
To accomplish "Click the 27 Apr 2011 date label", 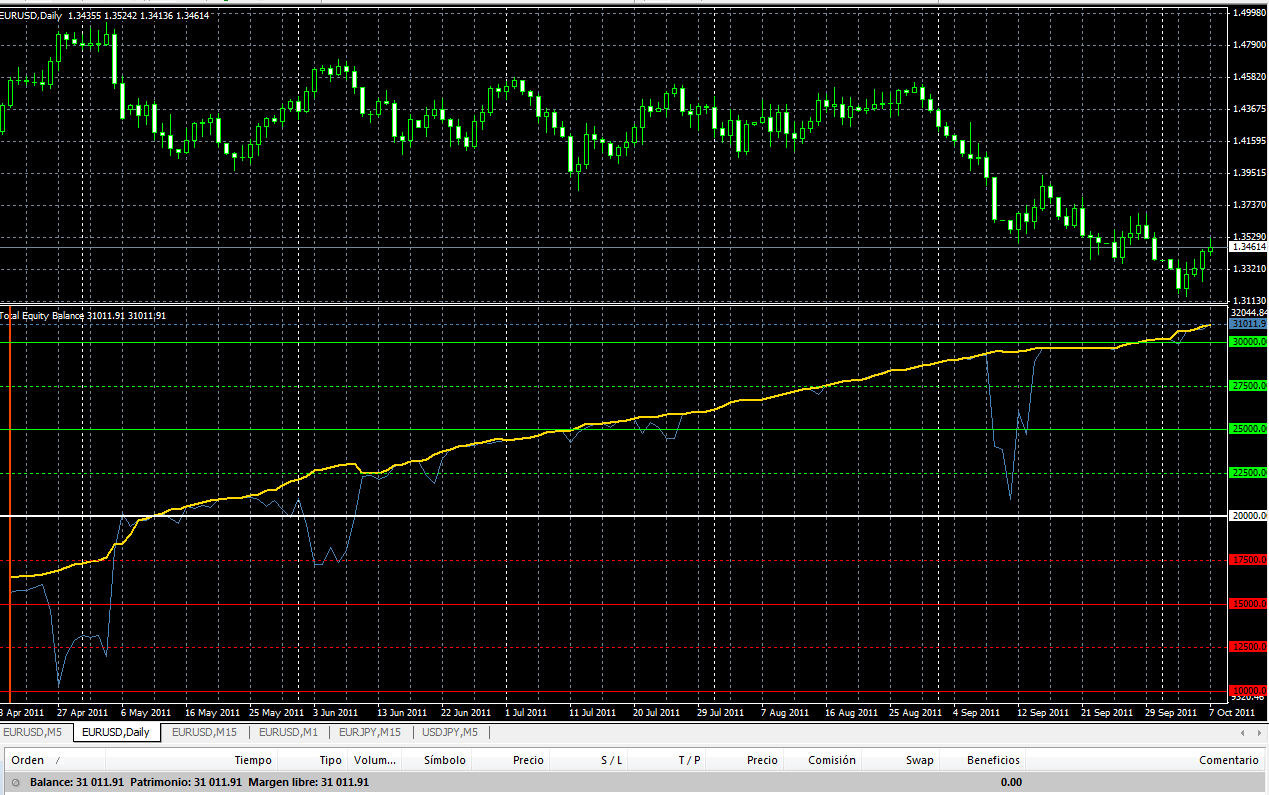I will [x=82, y=713].
